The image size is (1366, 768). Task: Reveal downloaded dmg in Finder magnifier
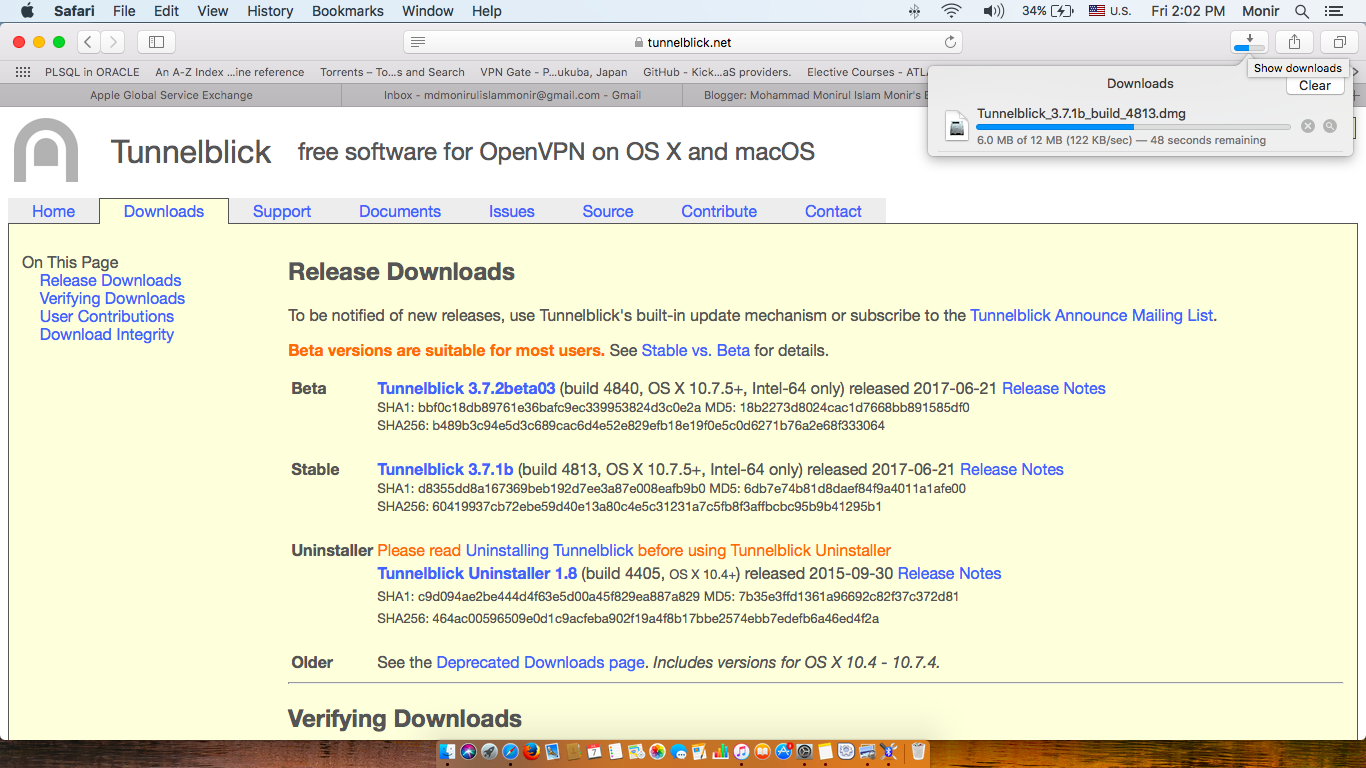pyautogui.click(x=1329, y=126)
